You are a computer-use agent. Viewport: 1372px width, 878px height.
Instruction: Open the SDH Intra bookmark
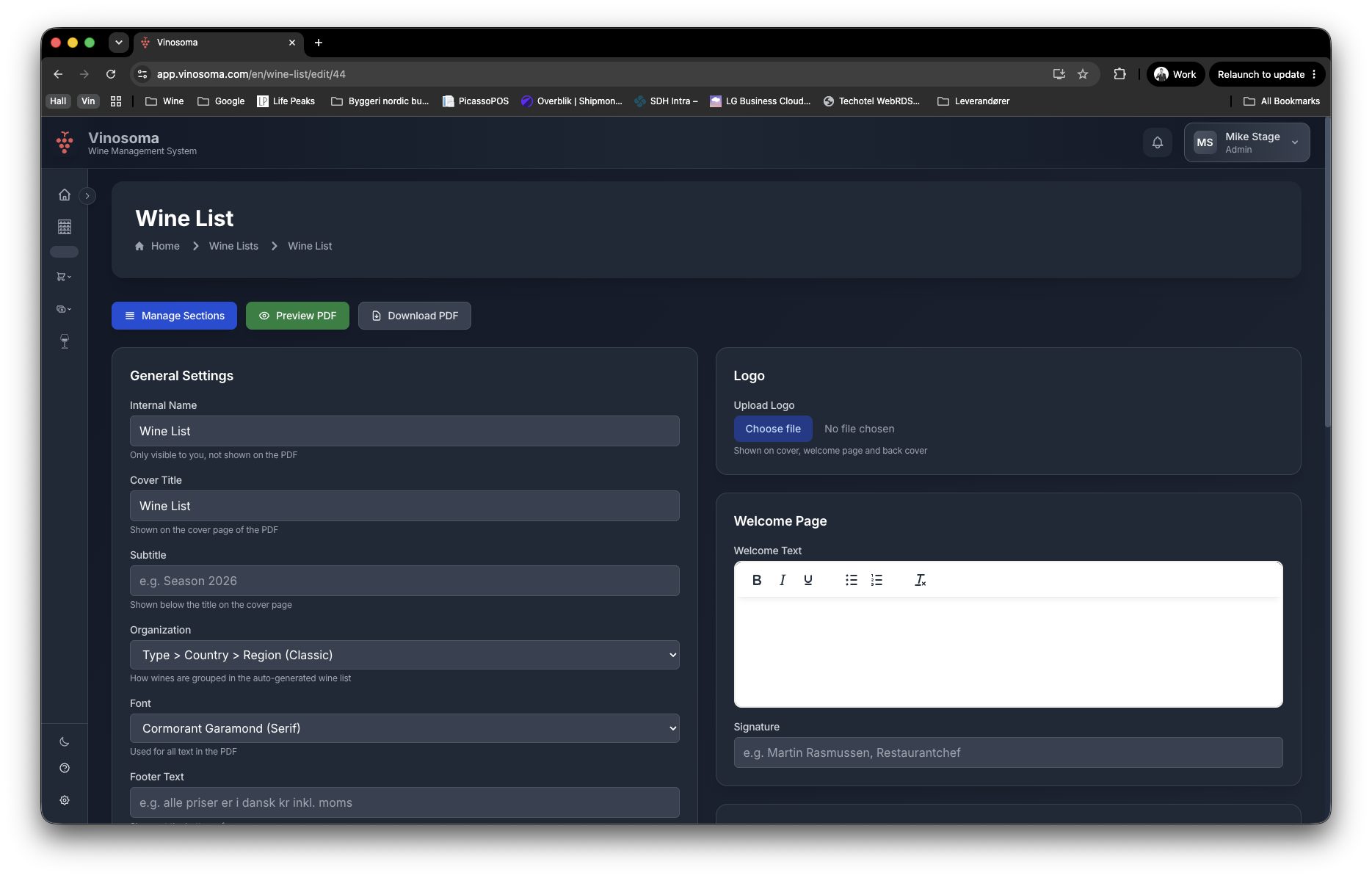coord(666,101)
